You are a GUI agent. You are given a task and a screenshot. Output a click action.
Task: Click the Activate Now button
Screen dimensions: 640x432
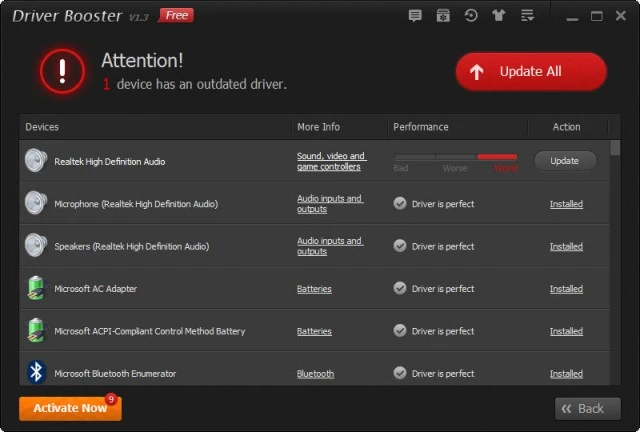coord(70,408)
